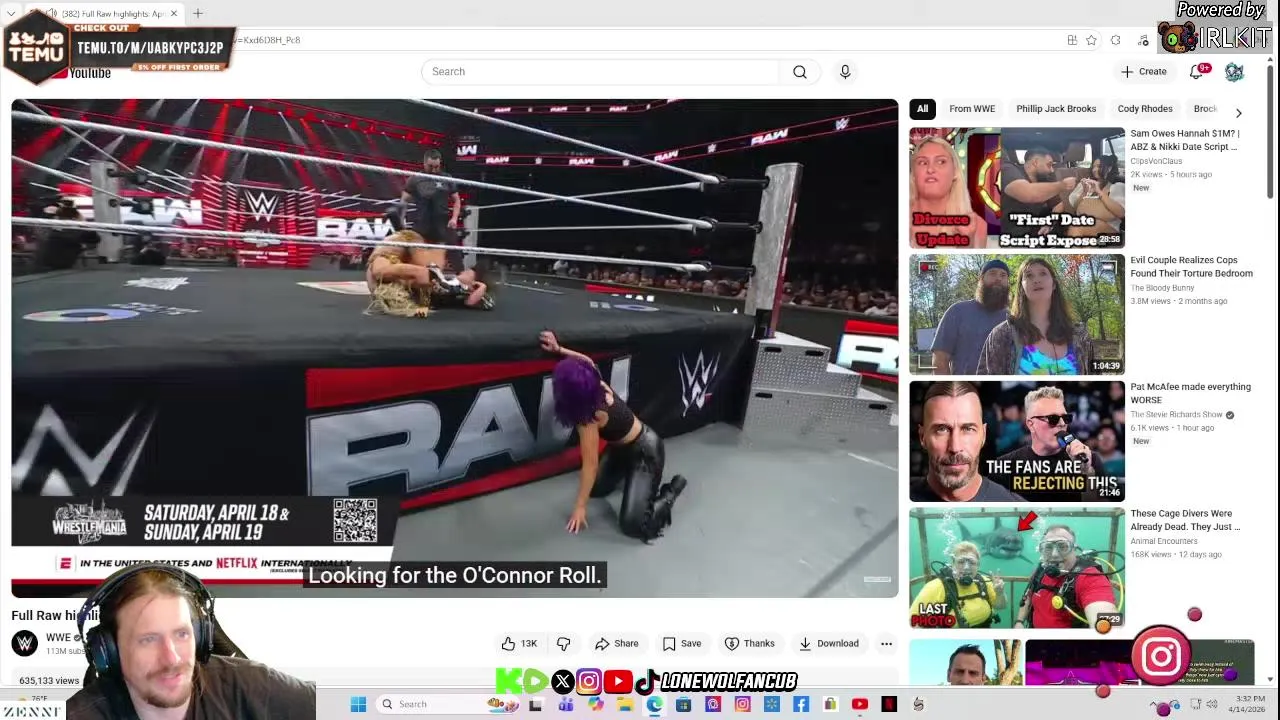The height and width of the screenshot is (720, 1280).
Task: Show more filter chips with right arrow
Action: 1238,112
